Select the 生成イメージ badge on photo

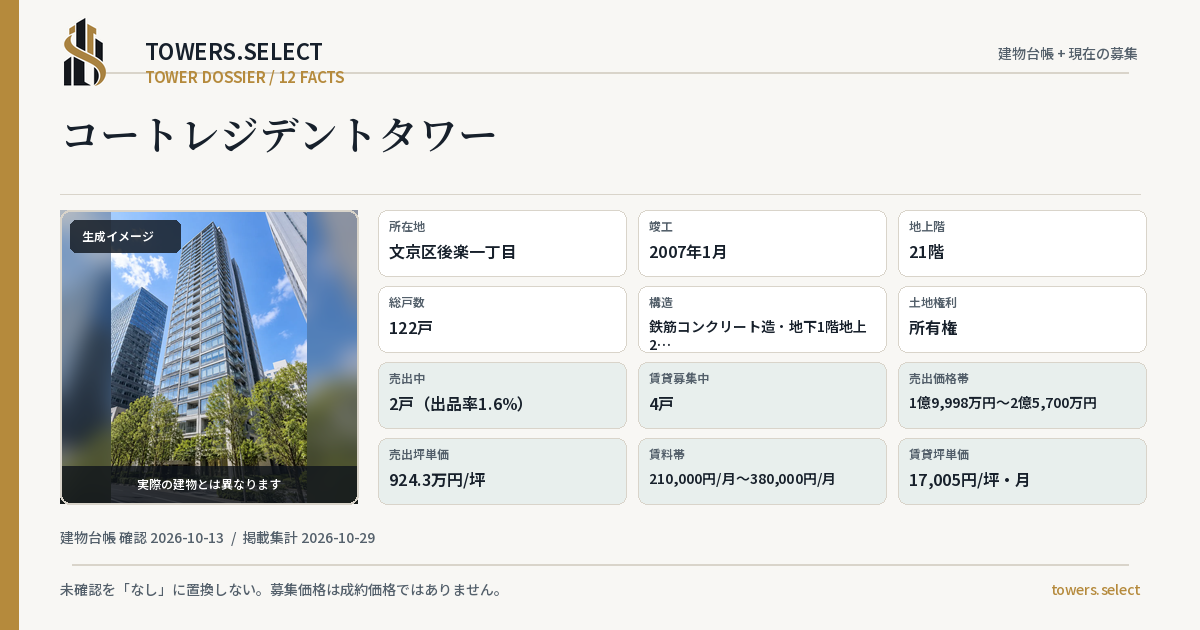tap(125, 236)
